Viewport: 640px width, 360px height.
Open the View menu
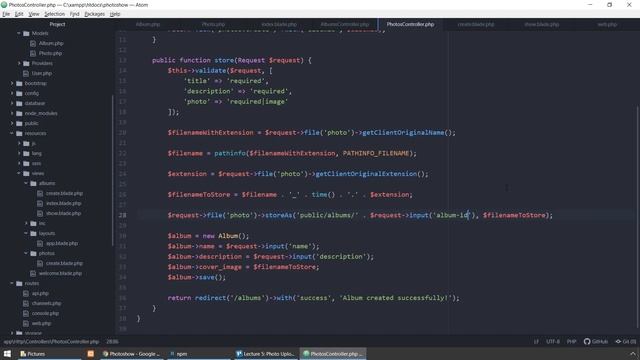tap(34, 14)
